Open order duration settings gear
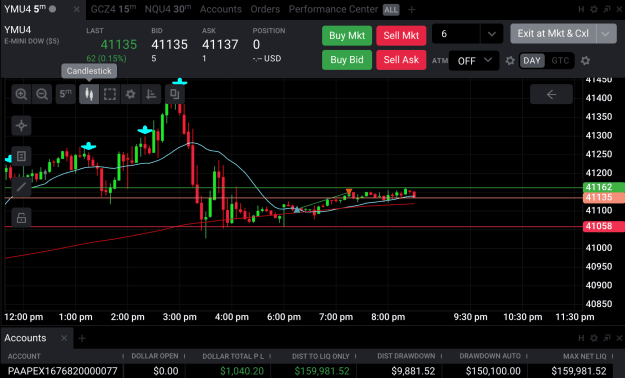 [585, 61]
